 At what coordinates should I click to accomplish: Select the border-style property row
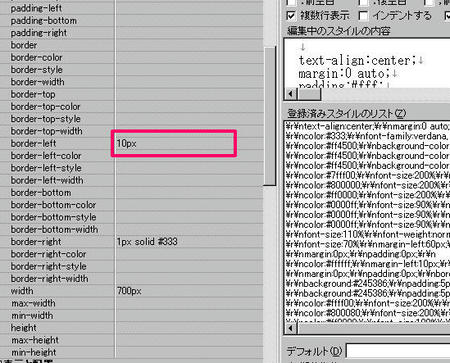132,70
